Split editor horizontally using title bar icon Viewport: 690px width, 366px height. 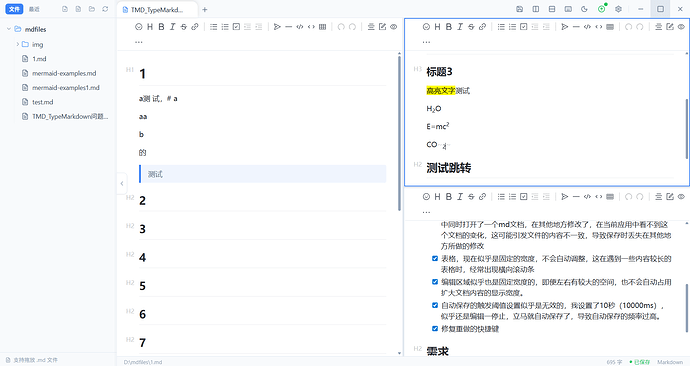[x=552, y=9]
